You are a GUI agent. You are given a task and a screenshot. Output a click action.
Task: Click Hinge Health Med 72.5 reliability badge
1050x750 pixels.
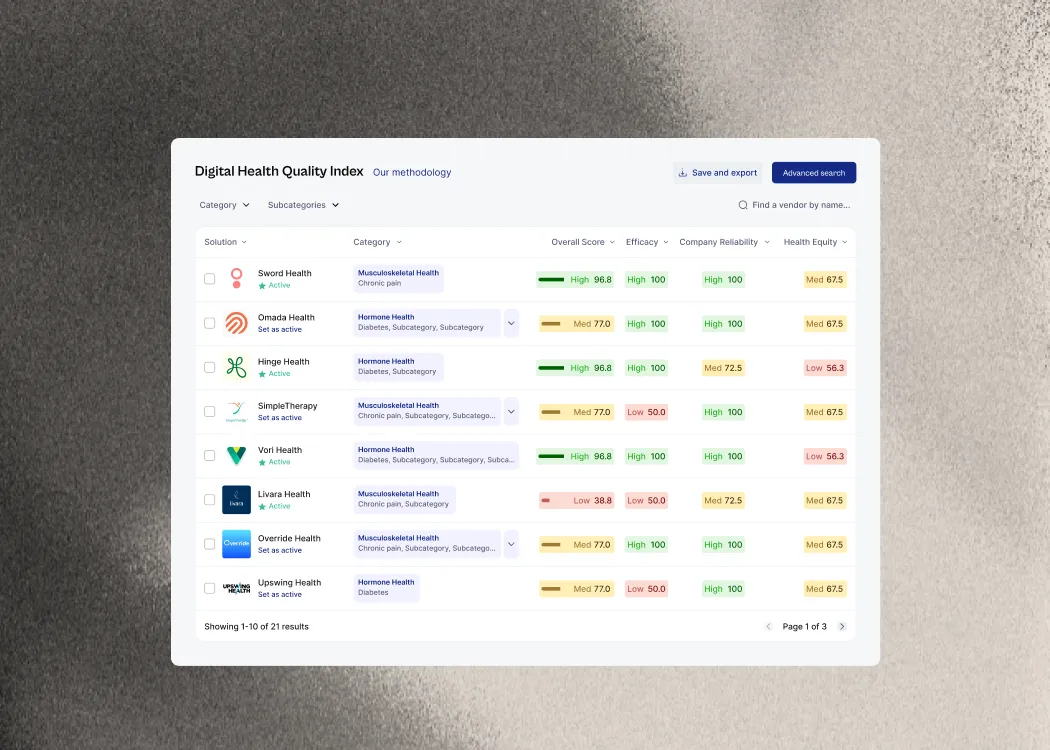point(723,368)
